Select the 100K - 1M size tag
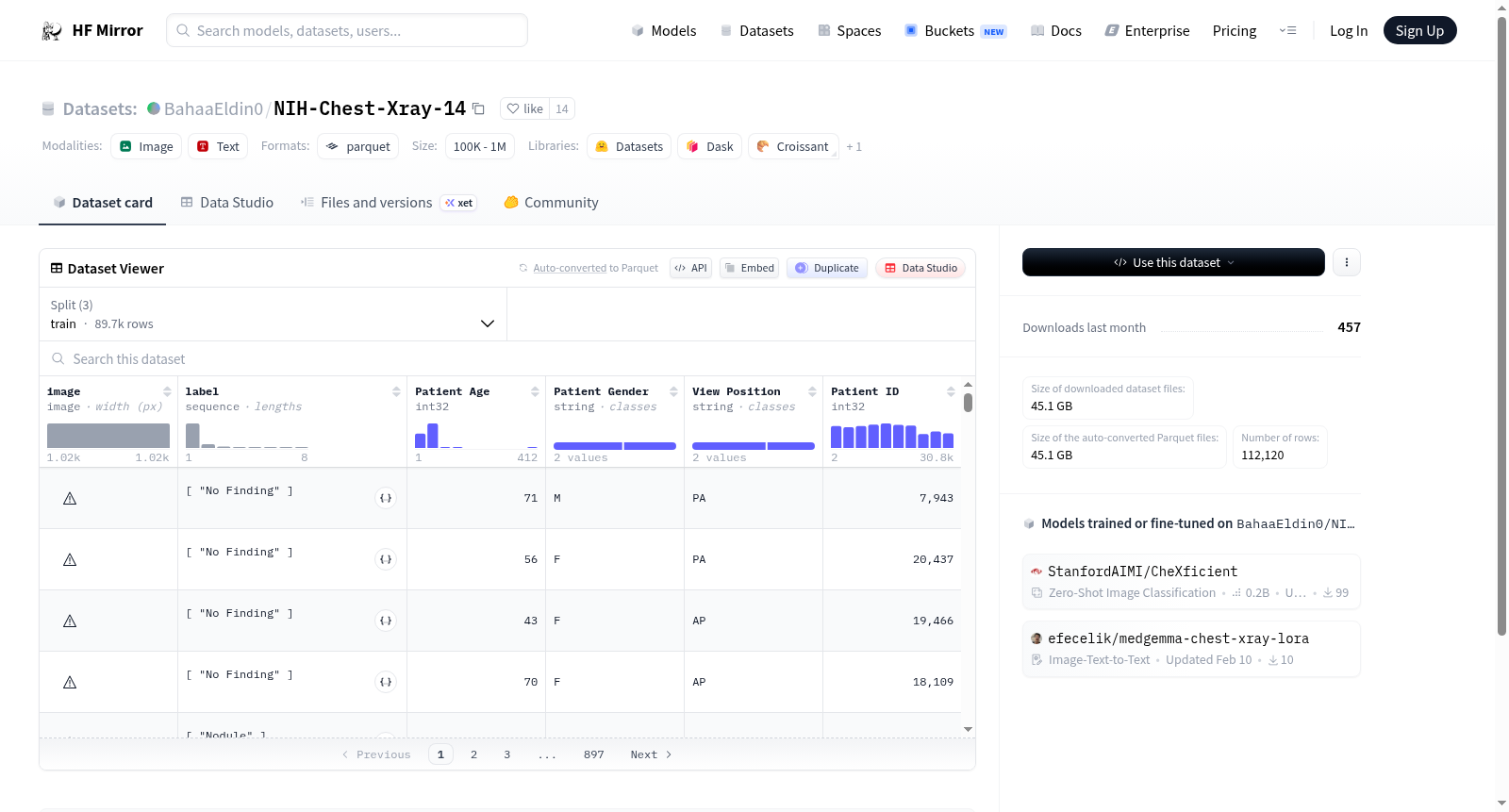1509x812 pixels. coord(480,147)
